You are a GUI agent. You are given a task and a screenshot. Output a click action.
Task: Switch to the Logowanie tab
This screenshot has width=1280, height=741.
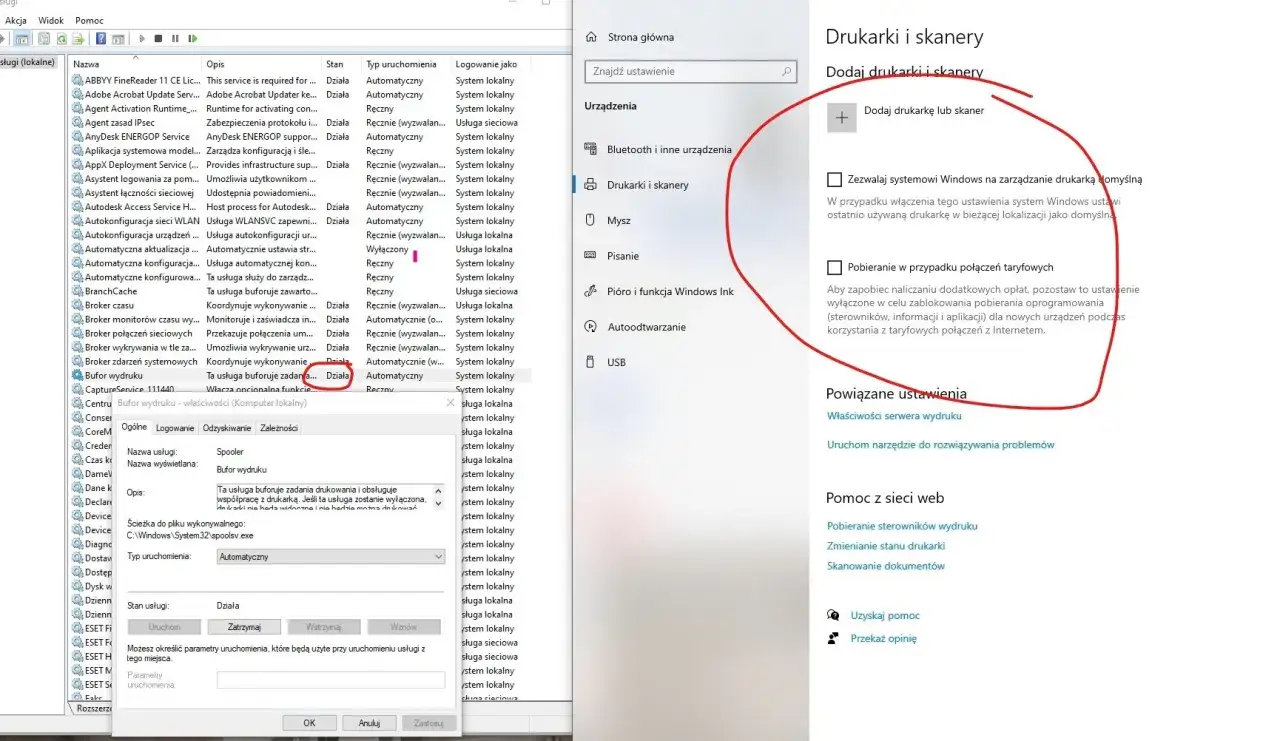(175, 428)
